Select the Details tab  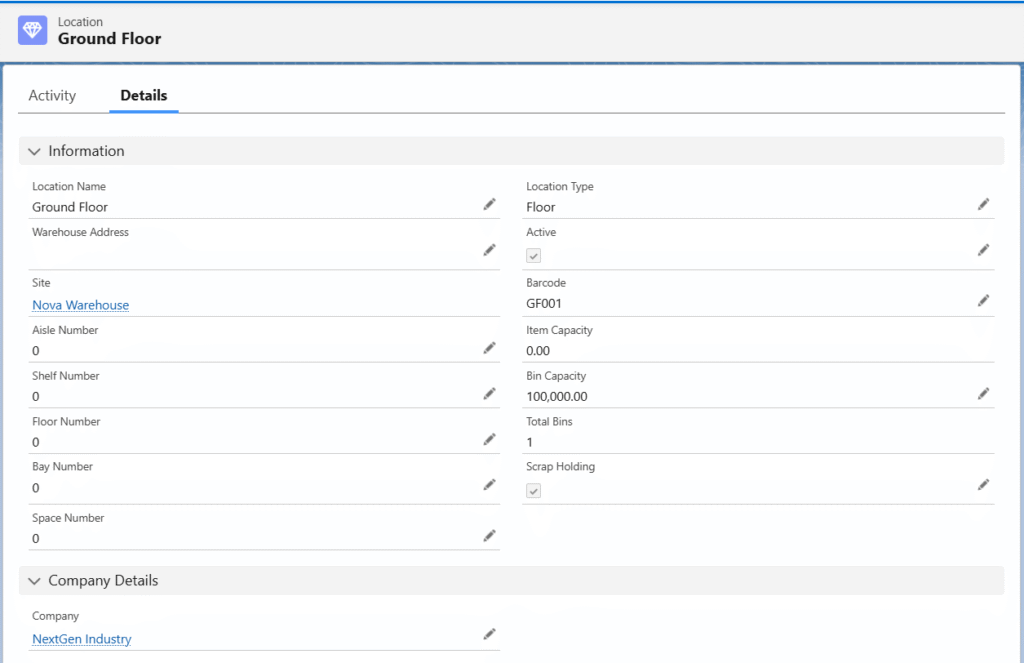click(x=143, y=96)
